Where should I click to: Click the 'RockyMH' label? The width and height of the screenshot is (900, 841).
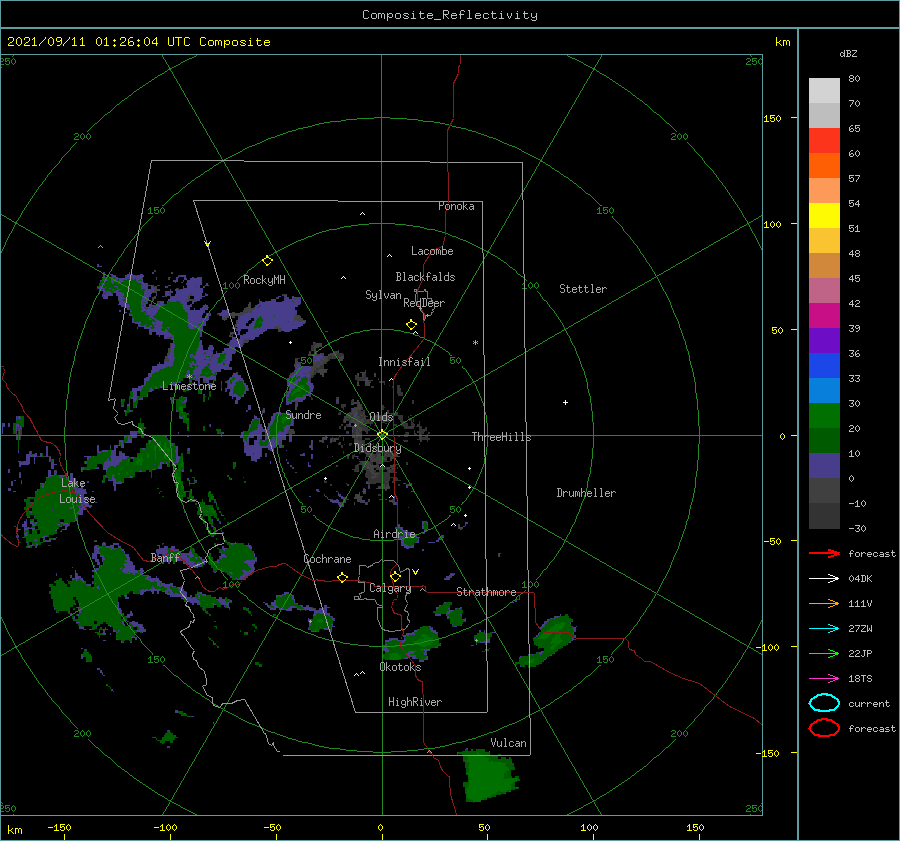pos(264,280)
